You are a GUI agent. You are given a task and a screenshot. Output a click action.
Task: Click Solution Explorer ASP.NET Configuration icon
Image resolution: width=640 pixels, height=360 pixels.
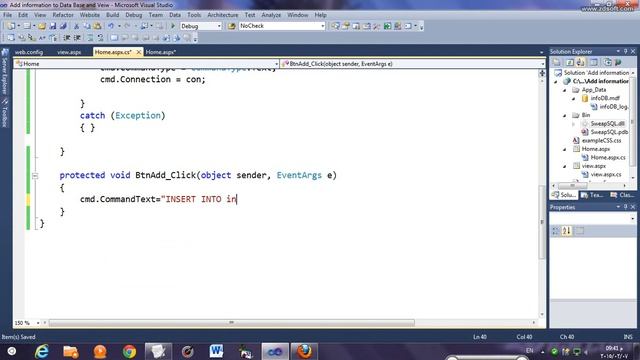(618, 62)
